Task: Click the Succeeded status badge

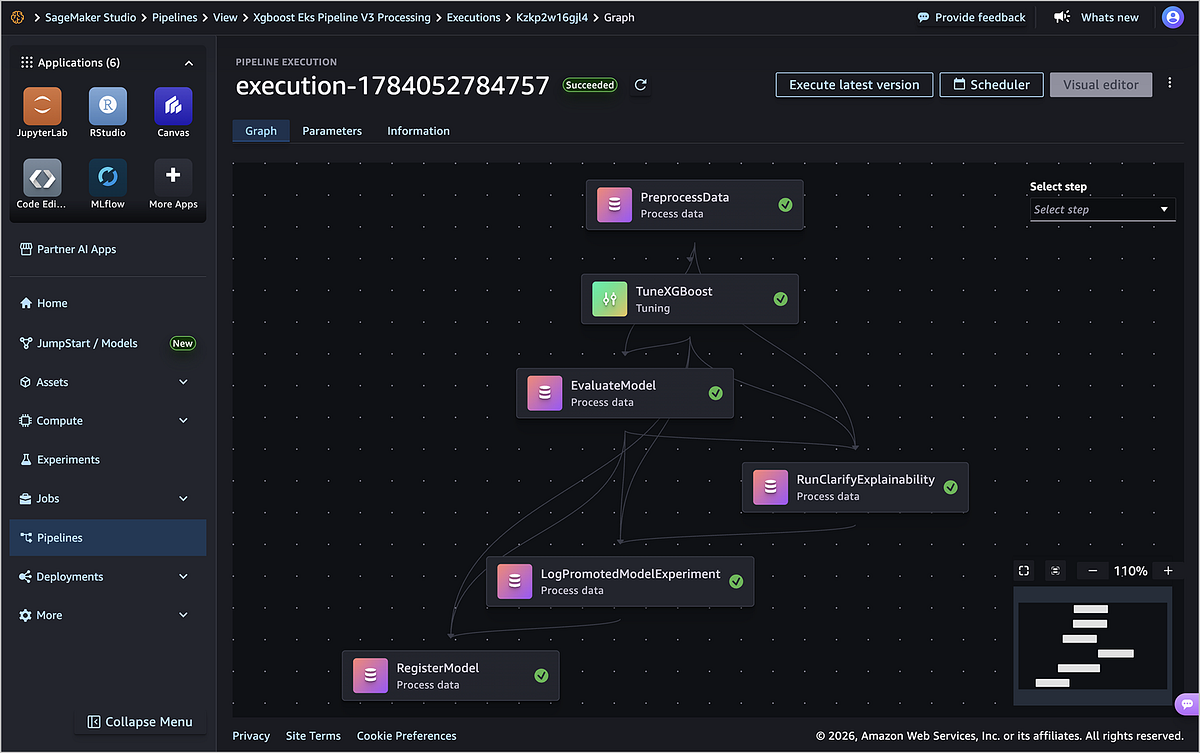Action: coord(590,85)
